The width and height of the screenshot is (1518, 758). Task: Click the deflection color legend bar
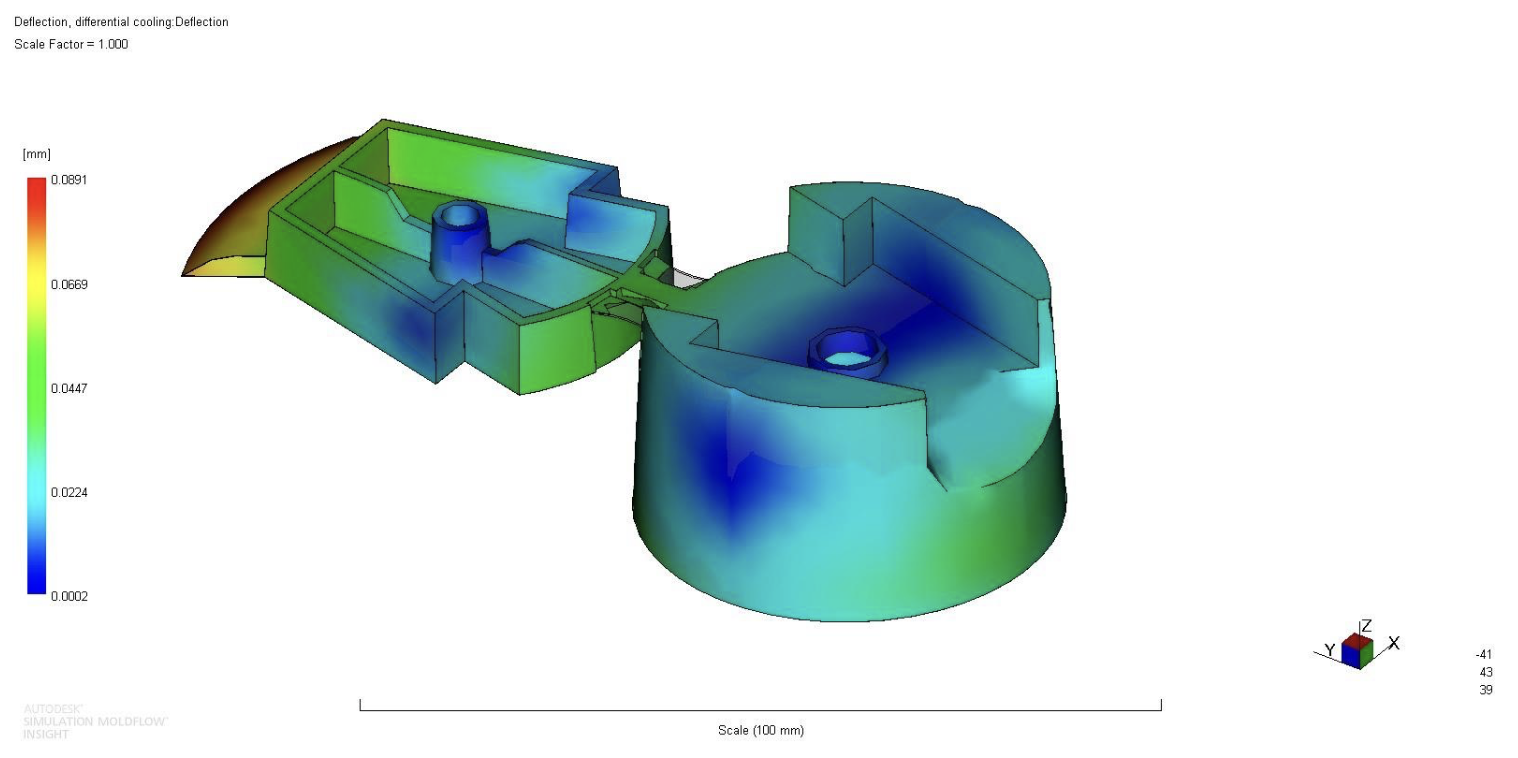(36, 387)
